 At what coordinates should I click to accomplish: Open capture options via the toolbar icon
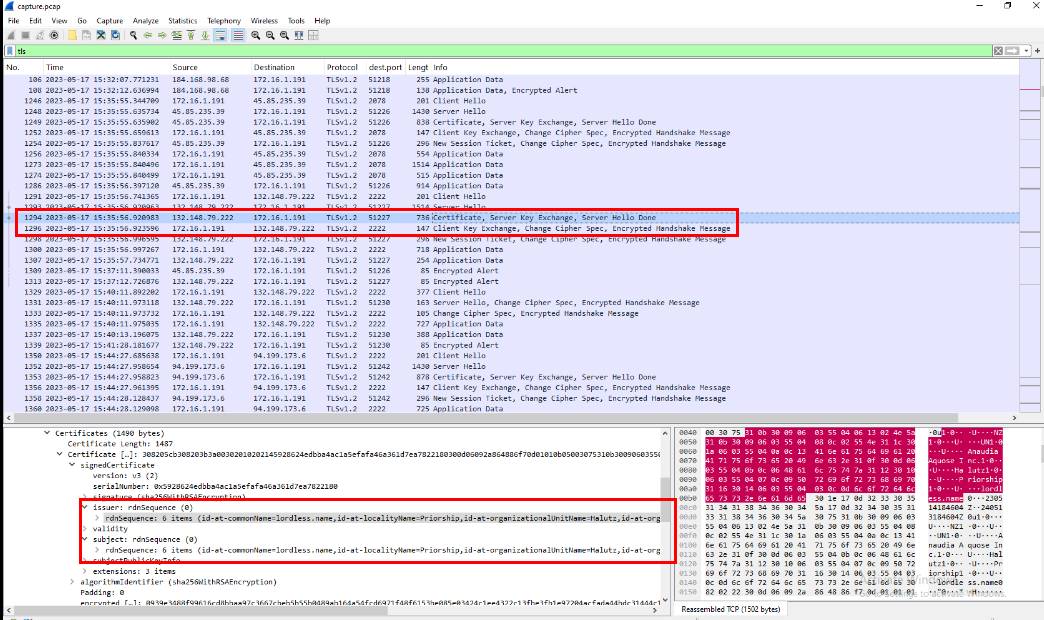(x=54, y=35)
